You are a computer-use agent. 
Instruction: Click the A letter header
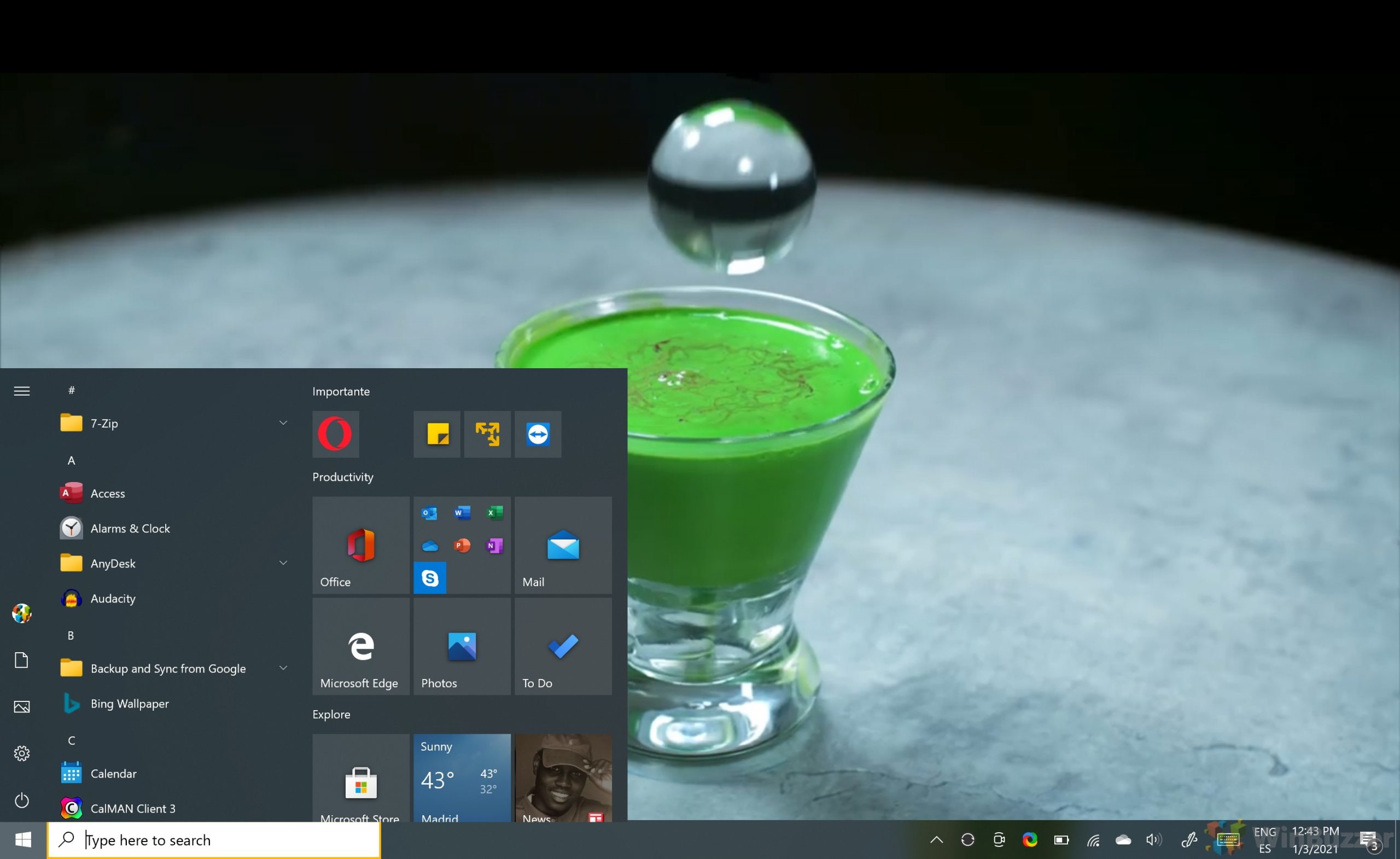pos(72,461)
